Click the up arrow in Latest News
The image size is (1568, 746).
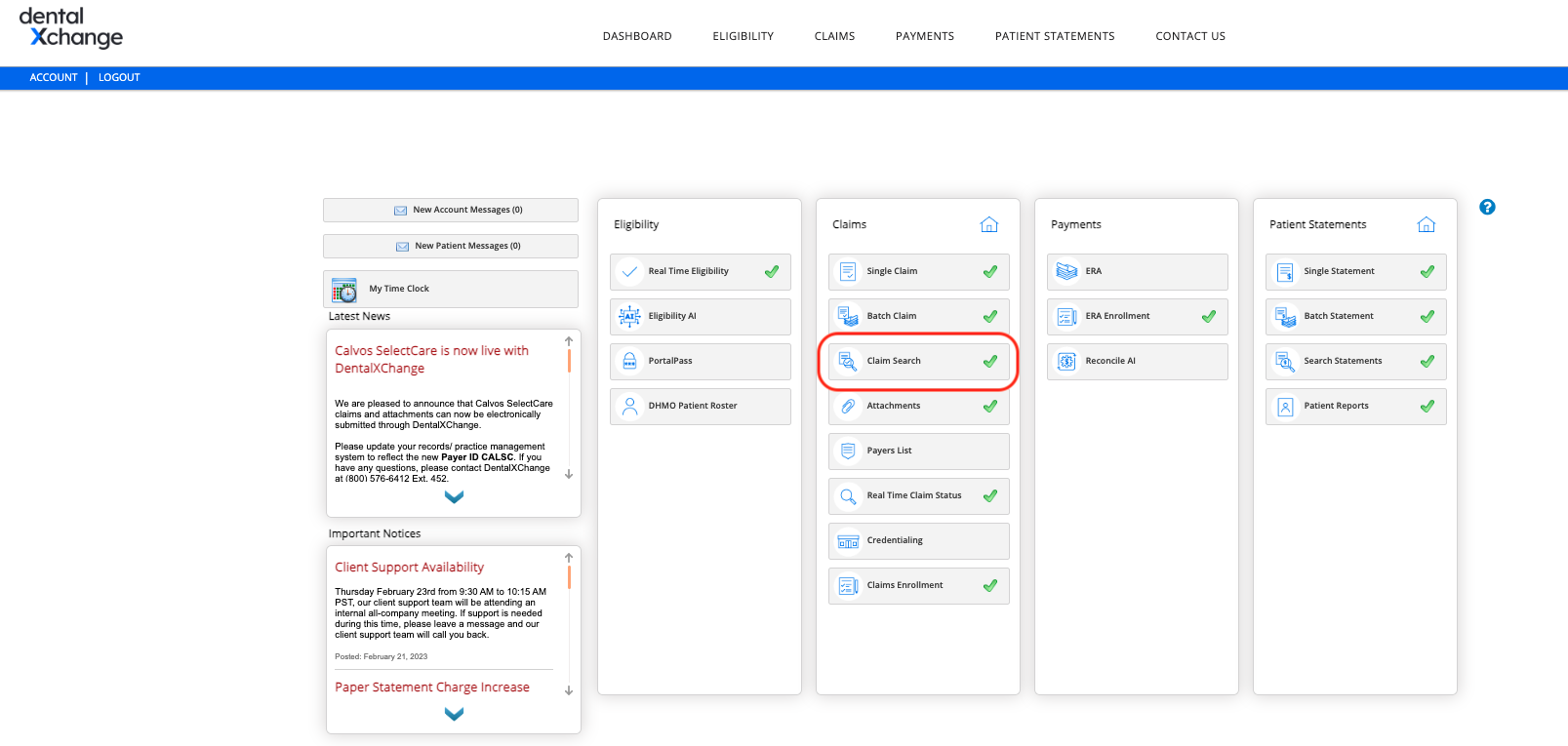569,341
